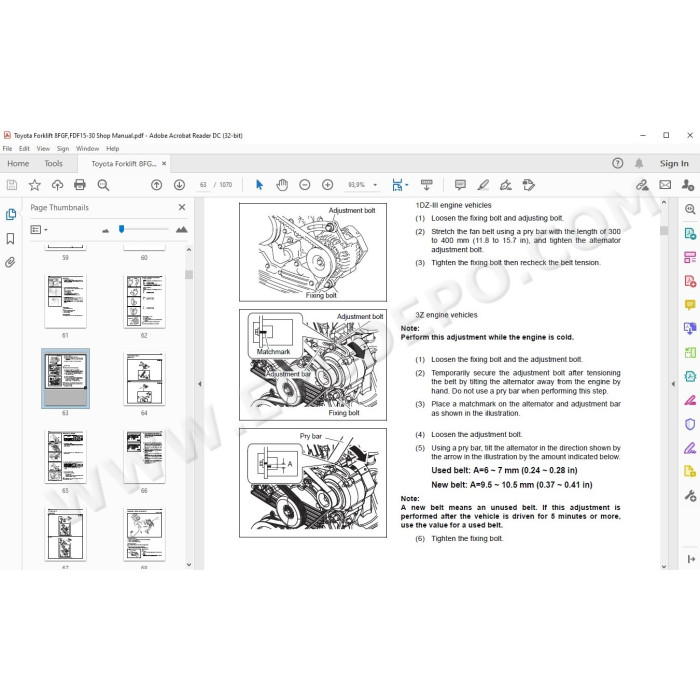Open the View menu
This screenshot has height=700, width=700.
43,149
